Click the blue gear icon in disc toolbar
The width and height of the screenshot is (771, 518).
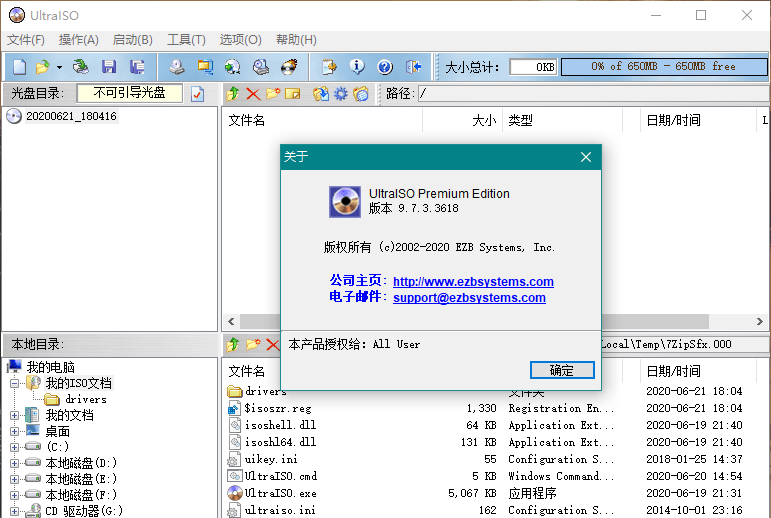tap(341, 93)
